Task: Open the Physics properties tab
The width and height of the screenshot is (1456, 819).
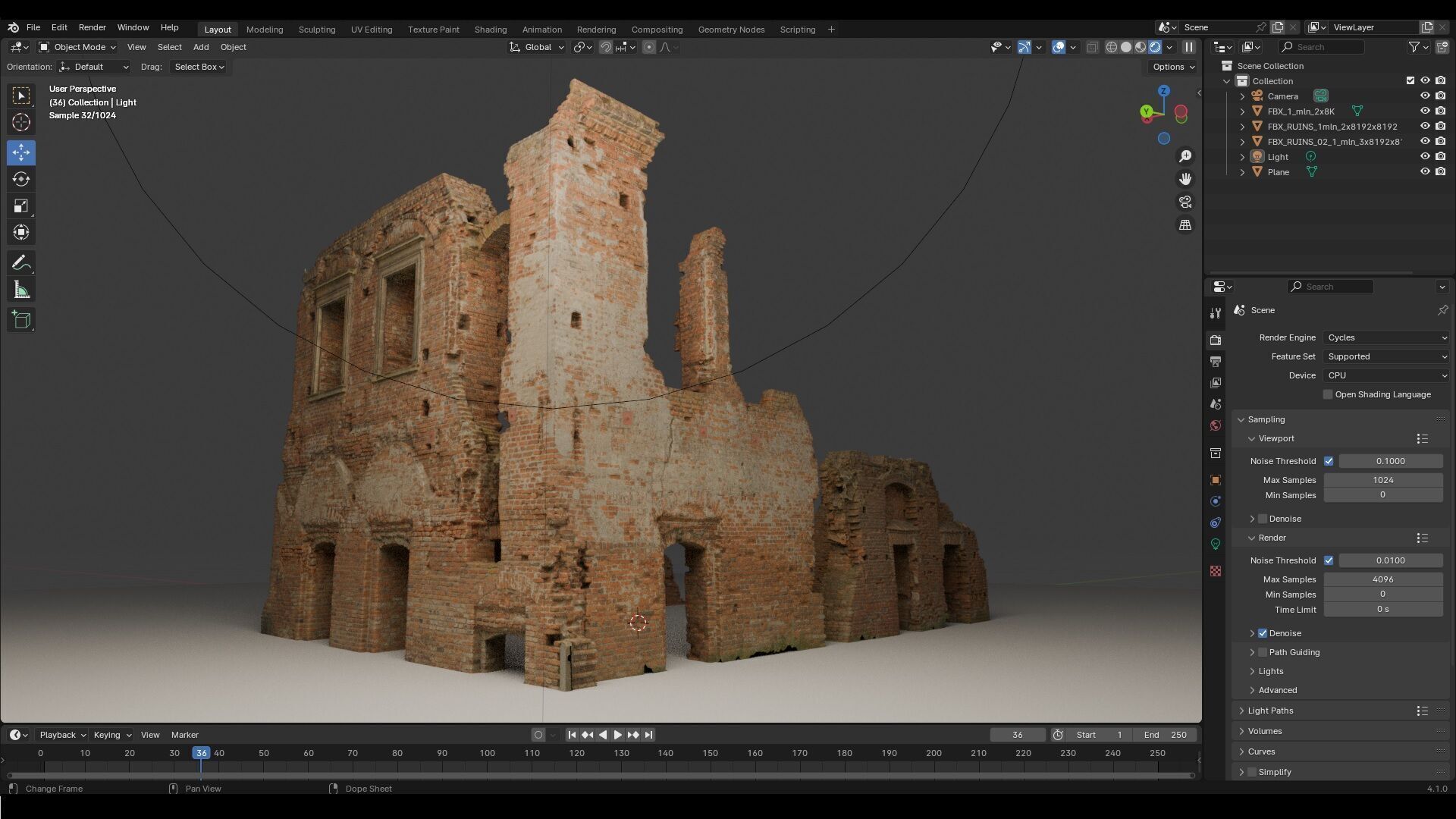Action: click(x=1216, y=500)
